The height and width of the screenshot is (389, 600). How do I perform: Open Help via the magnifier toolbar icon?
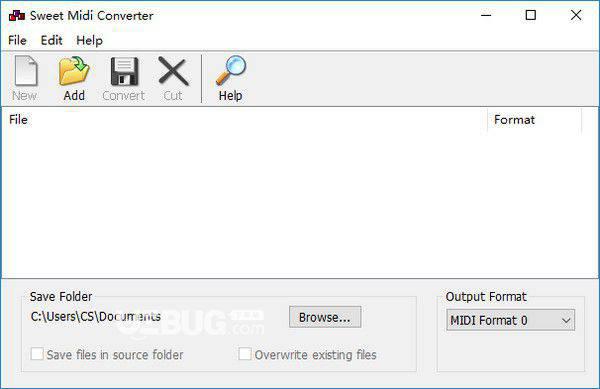231,70
